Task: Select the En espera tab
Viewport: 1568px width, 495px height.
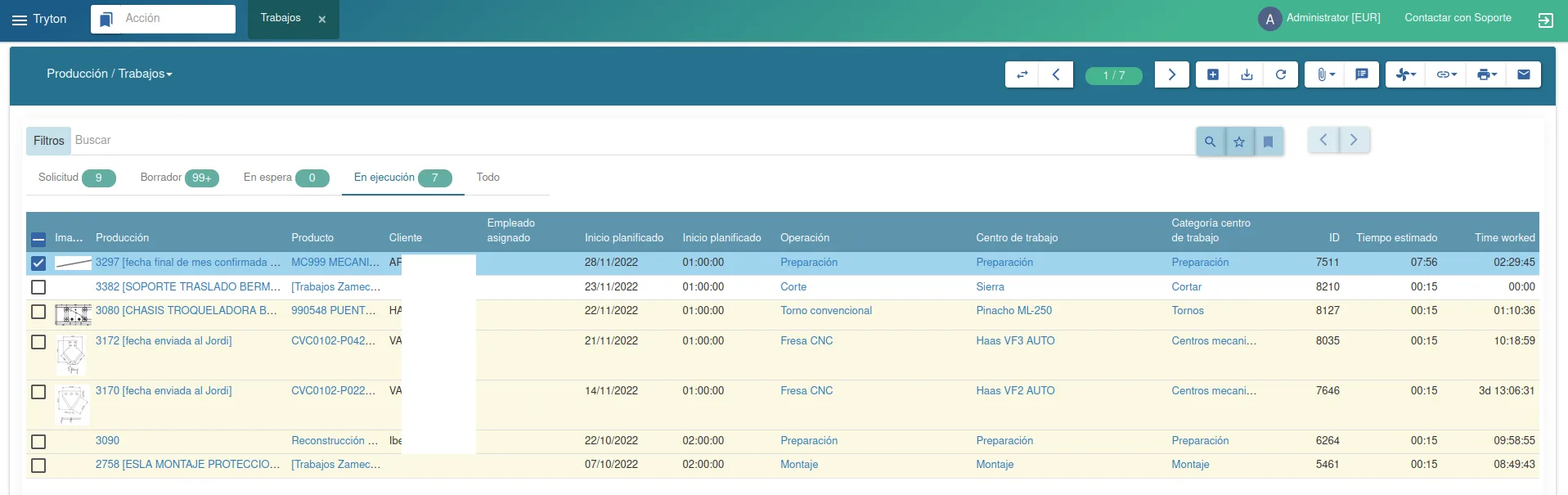Action: click(x=286, y=178)
